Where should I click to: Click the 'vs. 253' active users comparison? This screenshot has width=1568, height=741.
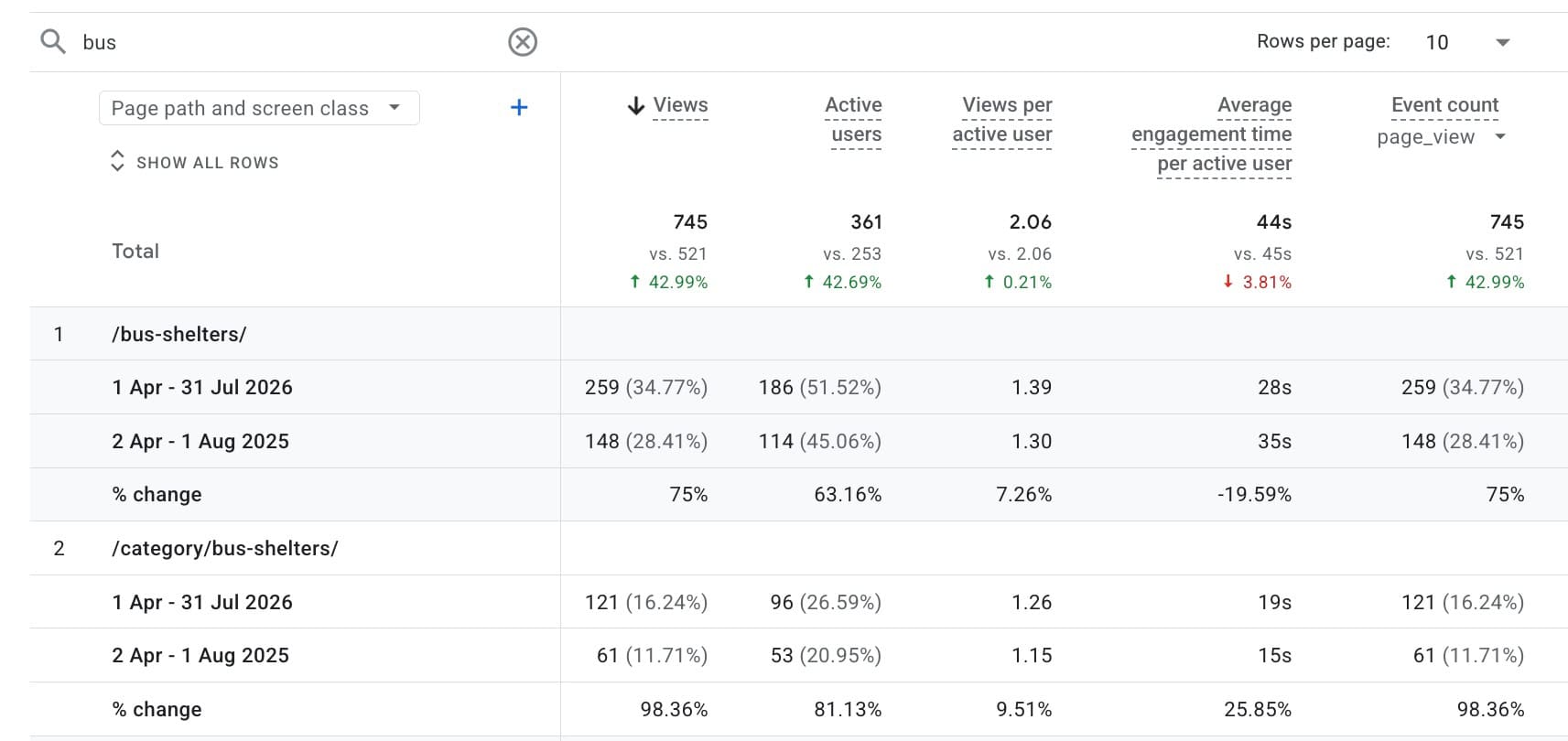pos(851,253)
